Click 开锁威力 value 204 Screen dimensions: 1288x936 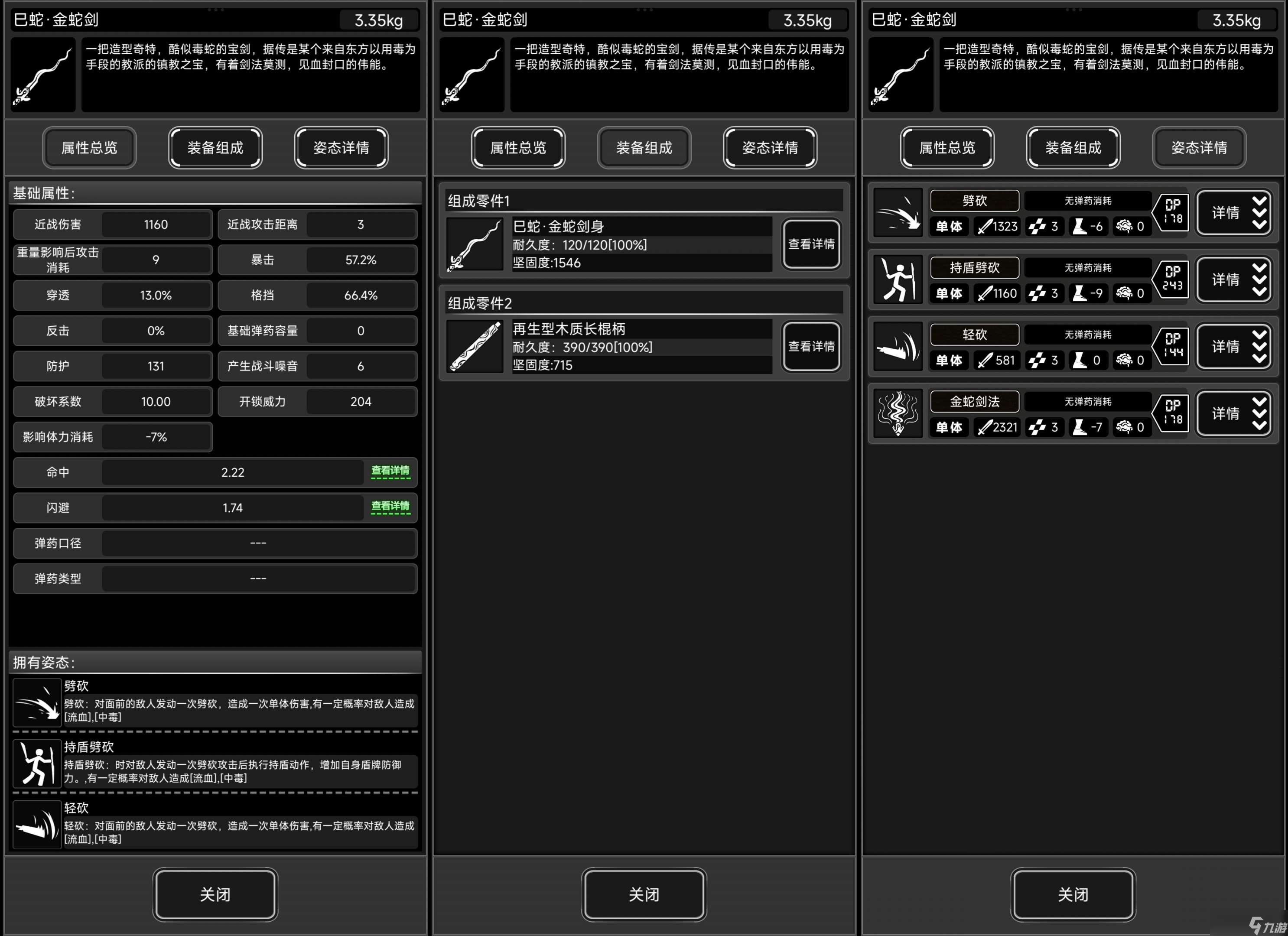click(x=361, y=402)
